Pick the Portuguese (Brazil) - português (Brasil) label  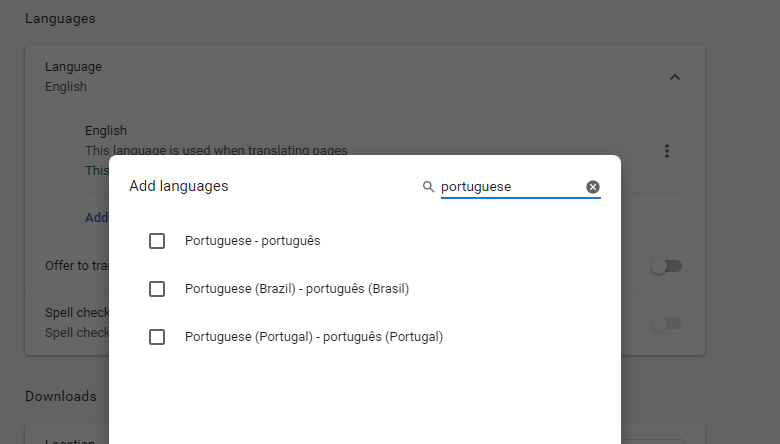297,289
